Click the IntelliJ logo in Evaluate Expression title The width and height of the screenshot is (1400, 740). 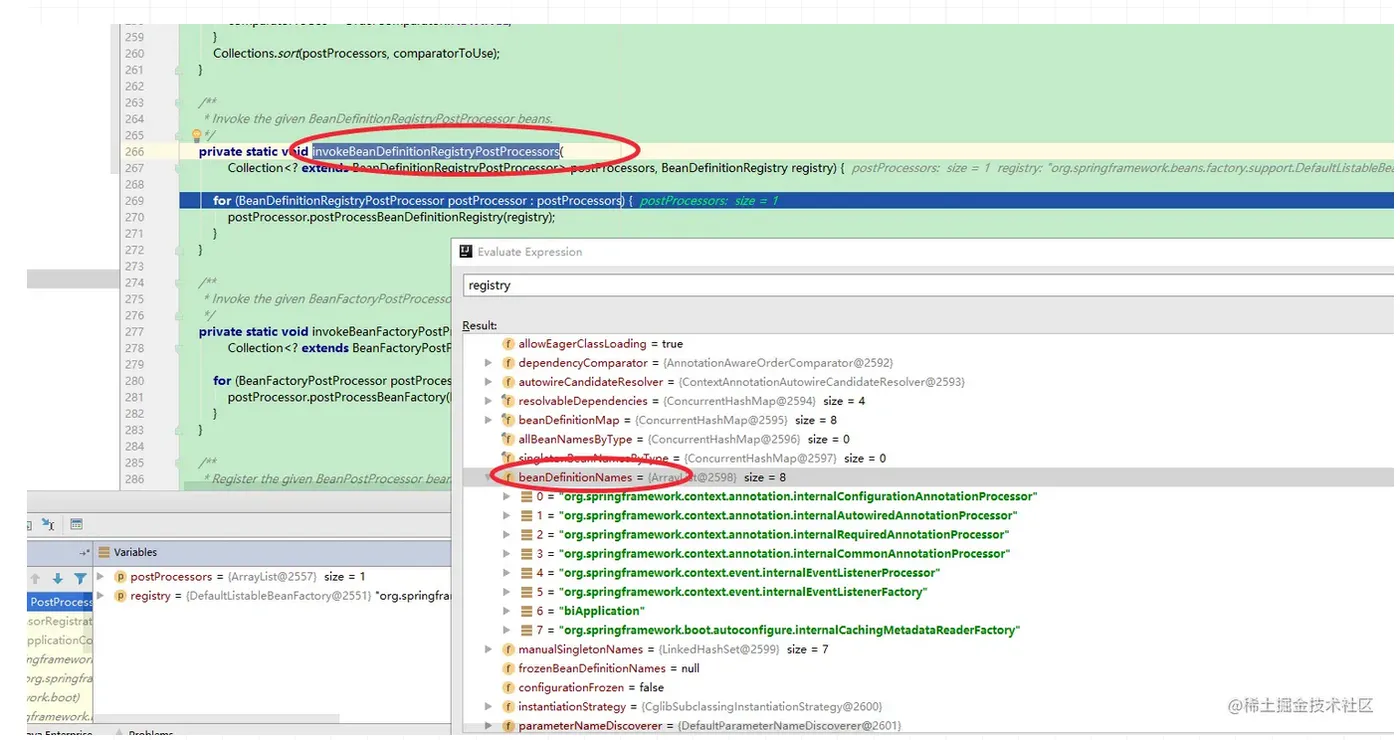[466, 252]
